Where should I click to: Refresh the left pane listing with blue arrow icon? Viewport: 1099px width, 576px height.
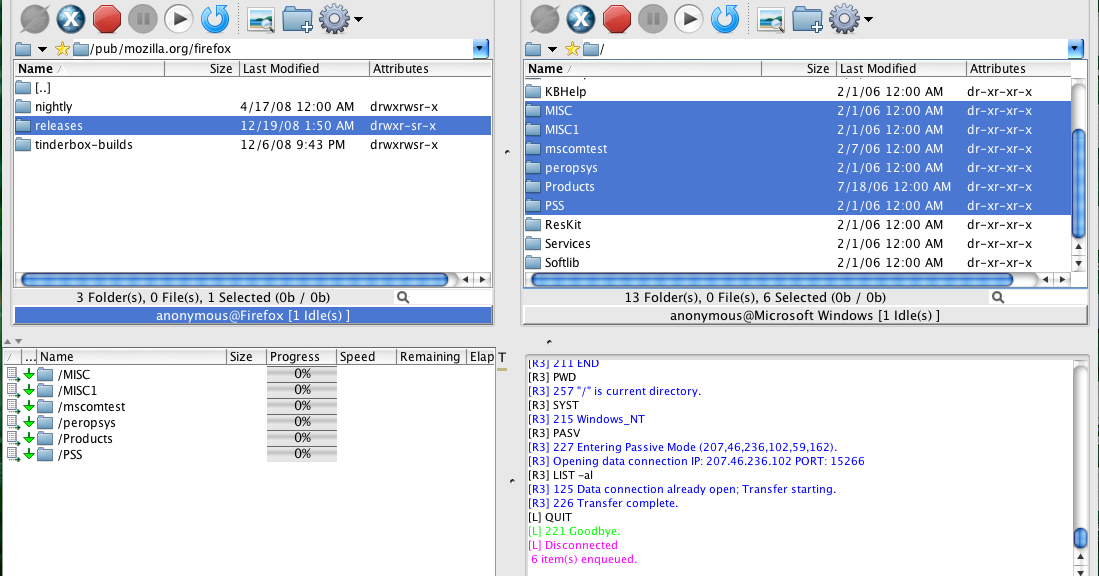click(x=215, y=19)
